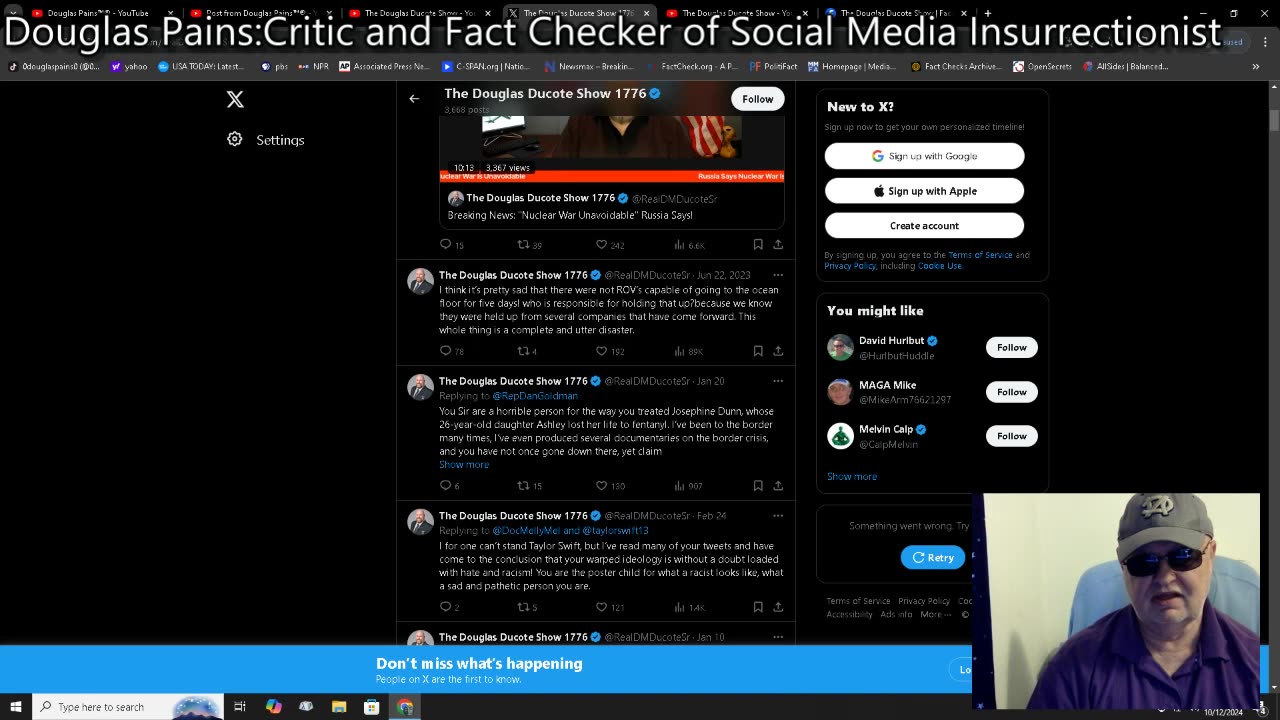Open more options on Jan 20 post
Screen dimensions: 1280x720
[x=778, y=381]
